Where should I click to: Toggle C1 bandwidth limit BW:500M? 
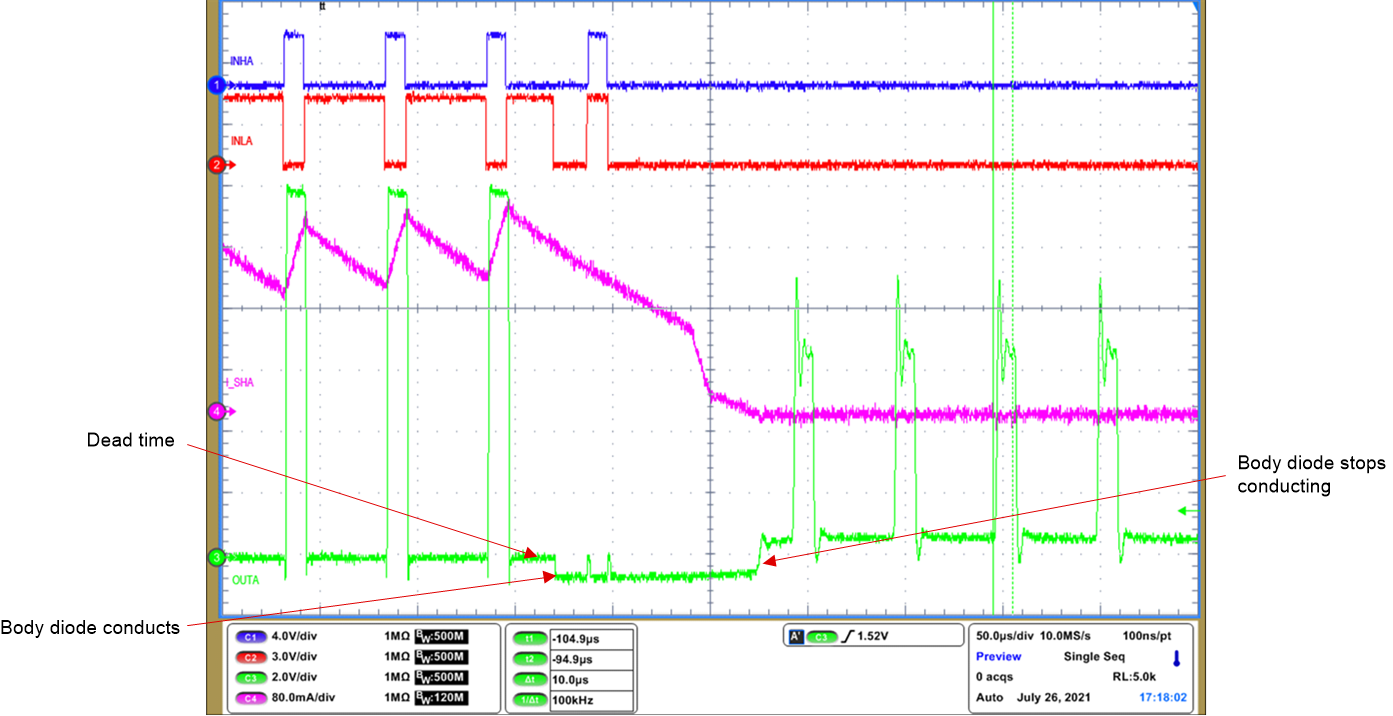444,635
